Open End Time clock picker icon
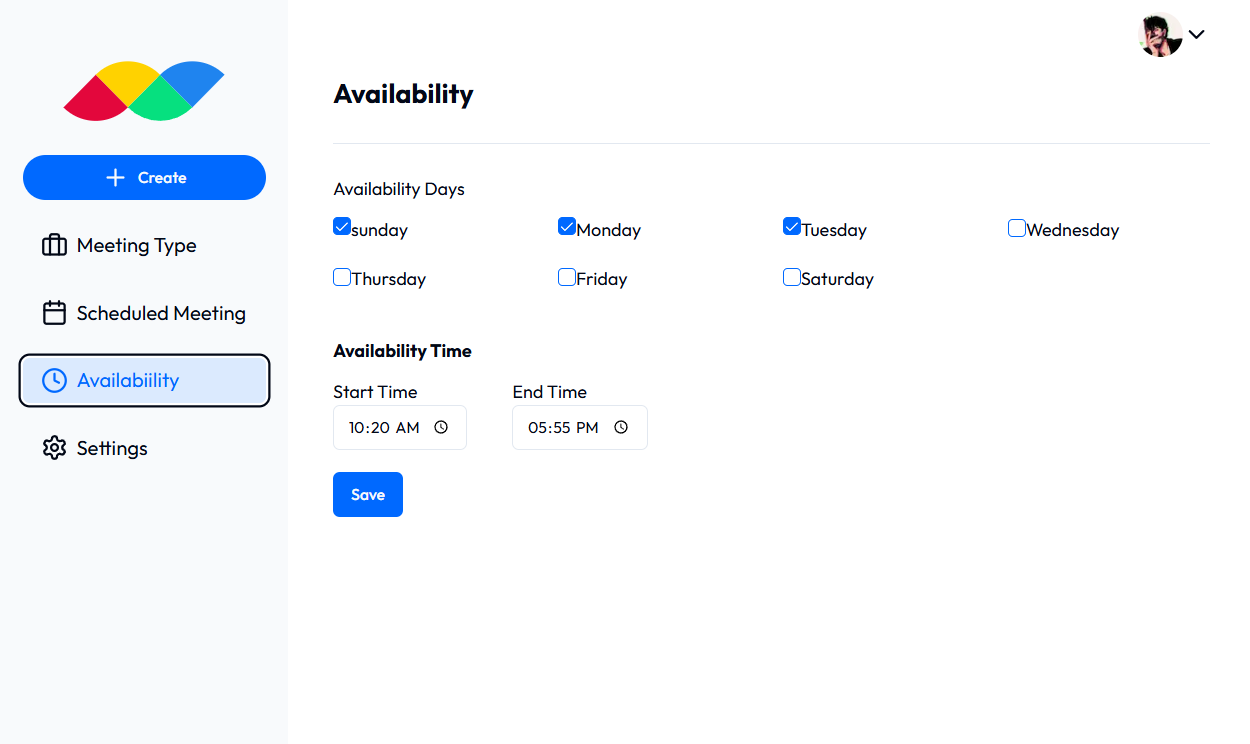 621,427
